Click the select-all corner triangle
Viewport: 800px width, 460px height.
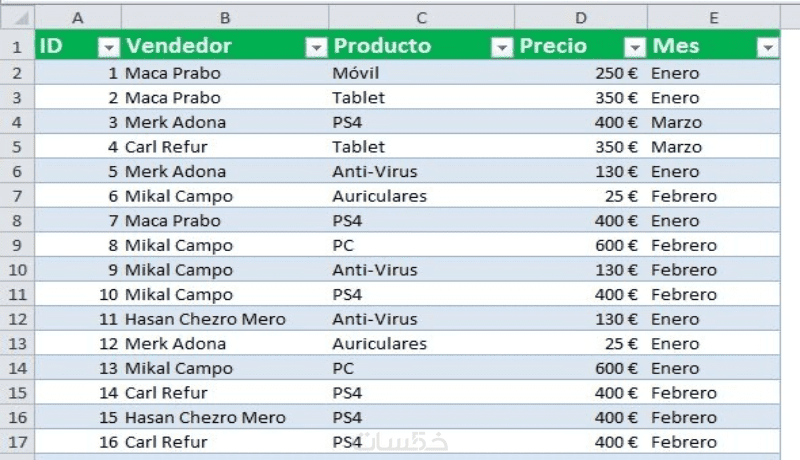17,17
